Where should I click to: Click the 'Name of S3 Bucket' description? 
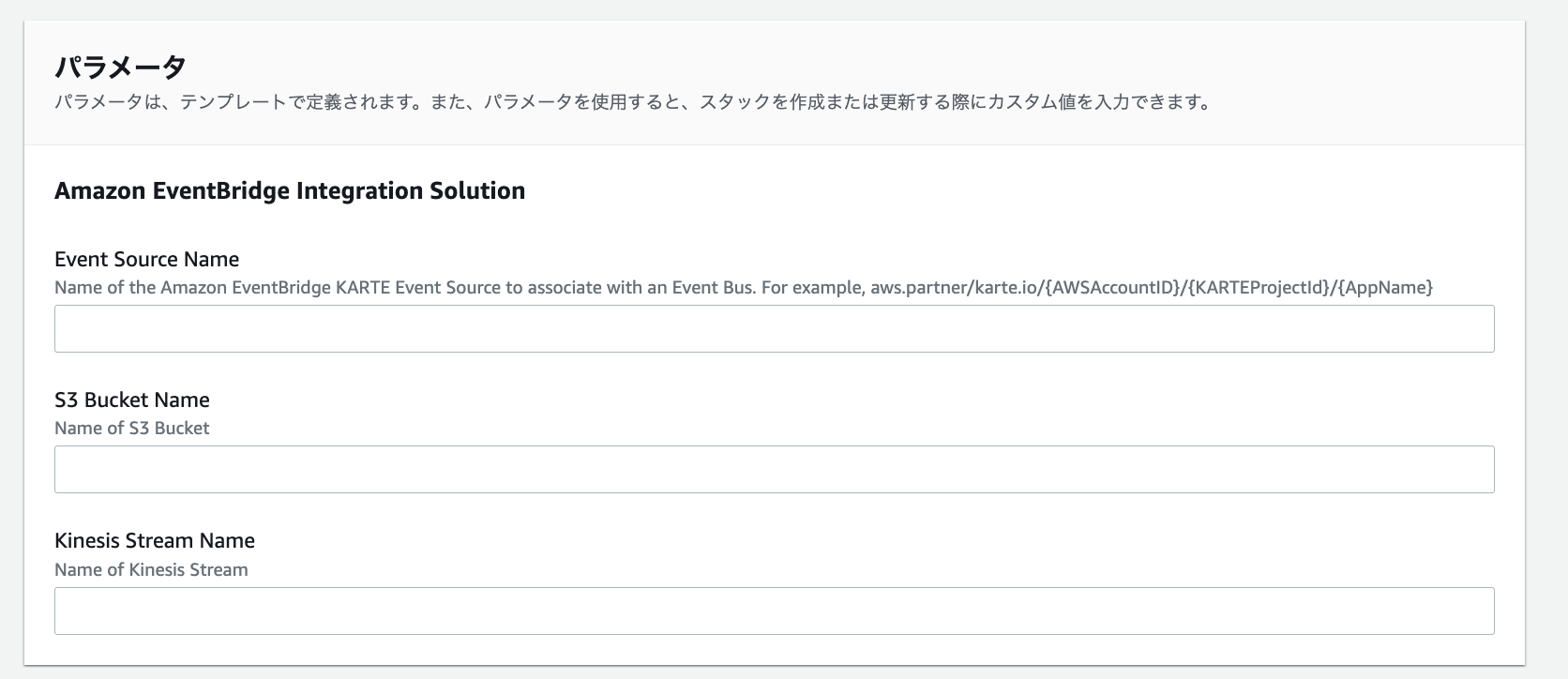pyautogui.click(x=132, y=428)
